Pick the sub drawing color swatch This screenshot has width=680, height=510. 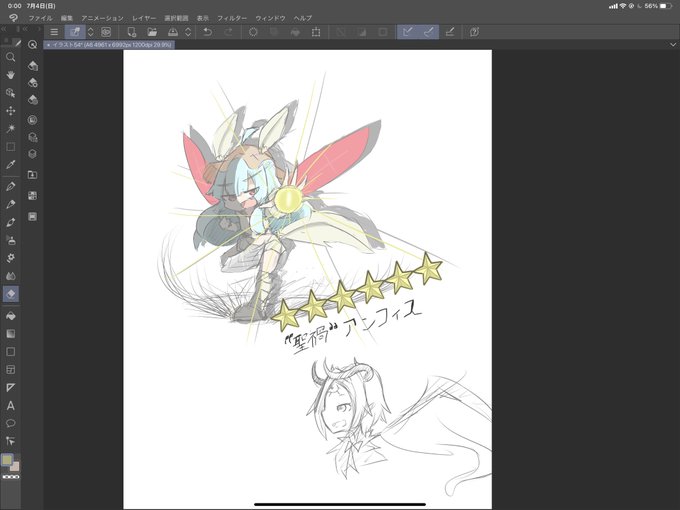(15, 467)
